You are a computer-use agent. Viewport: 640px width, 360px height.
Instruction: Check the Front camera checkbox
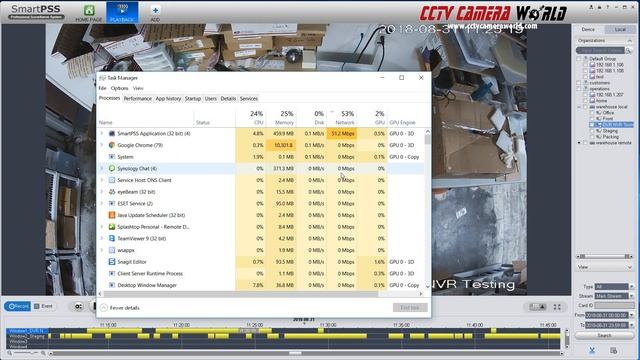pyautogui.click(x=592, y=118)
